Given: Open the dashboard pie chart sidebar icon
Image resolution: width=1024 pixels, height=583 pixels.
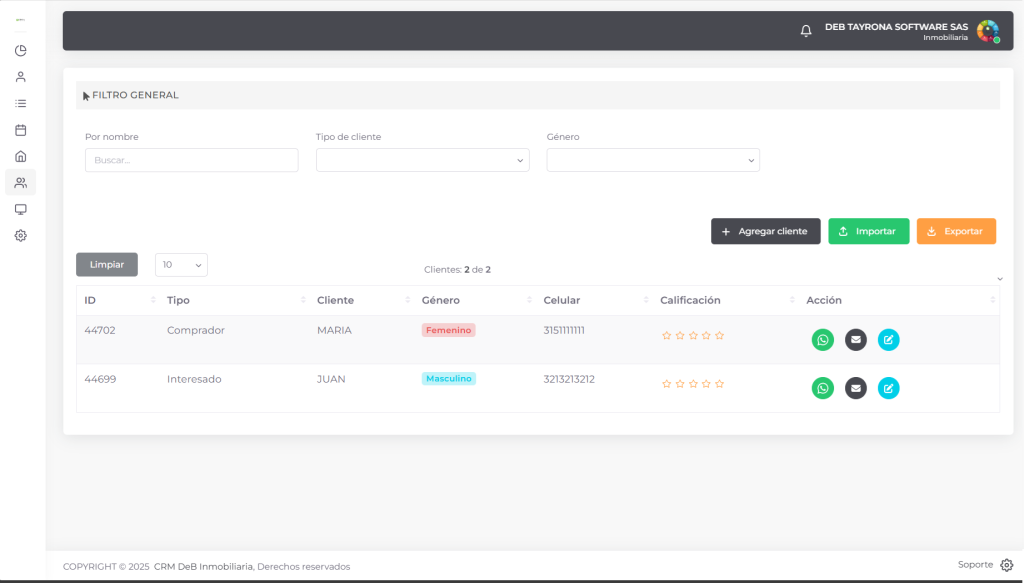Looking at the screenshot, I should coord(20,51).
